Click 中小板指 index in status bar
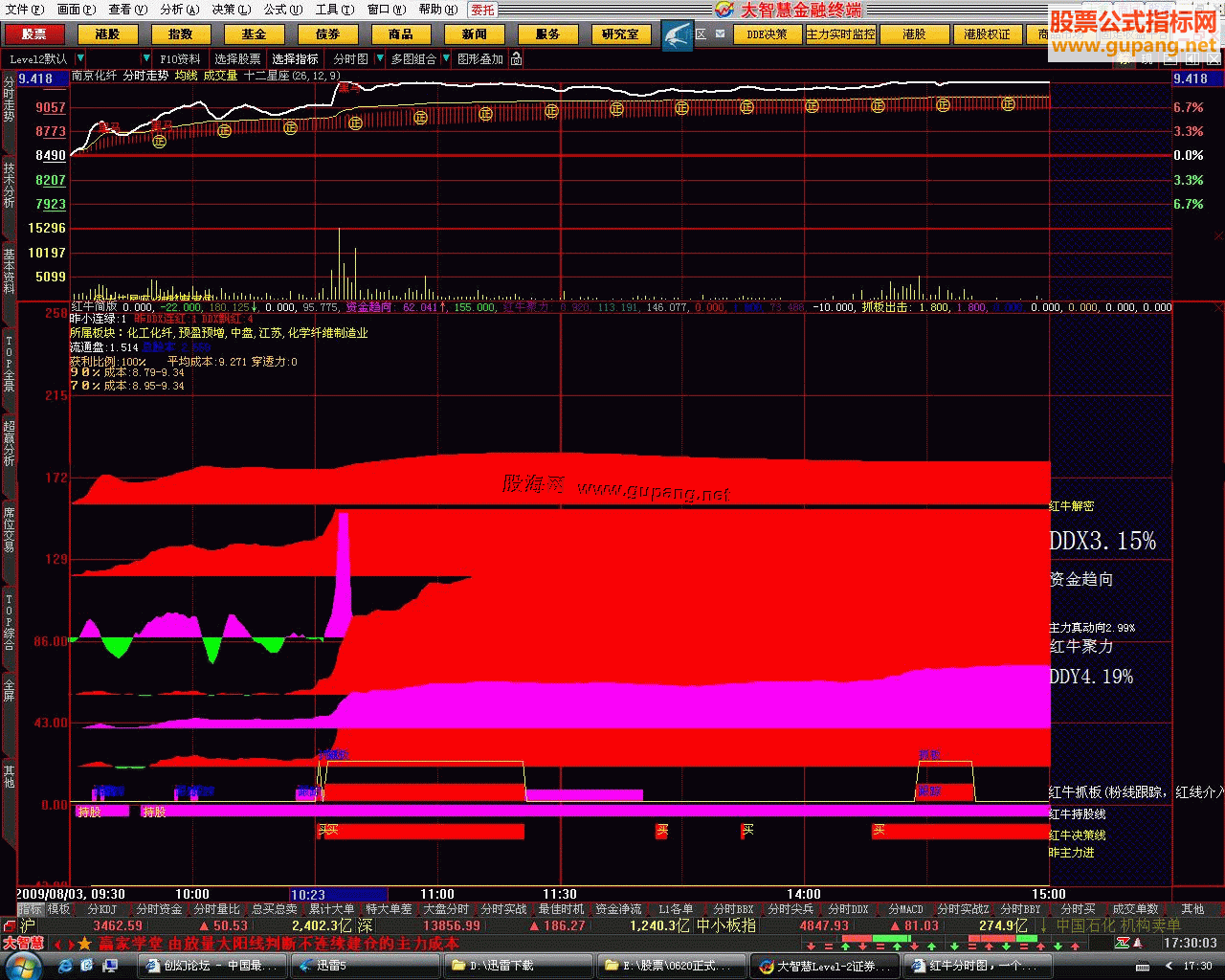 [726, 925]
